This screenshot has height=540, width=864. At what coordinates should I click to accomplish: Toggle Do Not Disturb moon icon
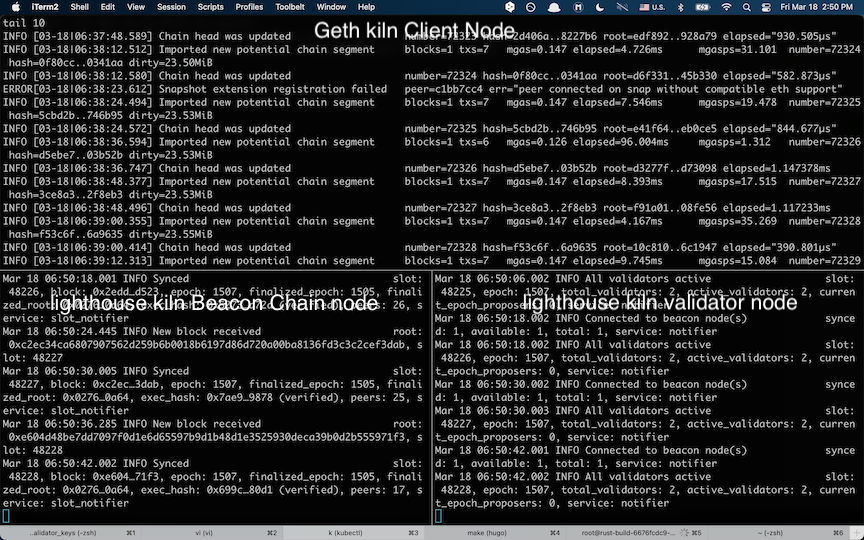pos(600,7)
